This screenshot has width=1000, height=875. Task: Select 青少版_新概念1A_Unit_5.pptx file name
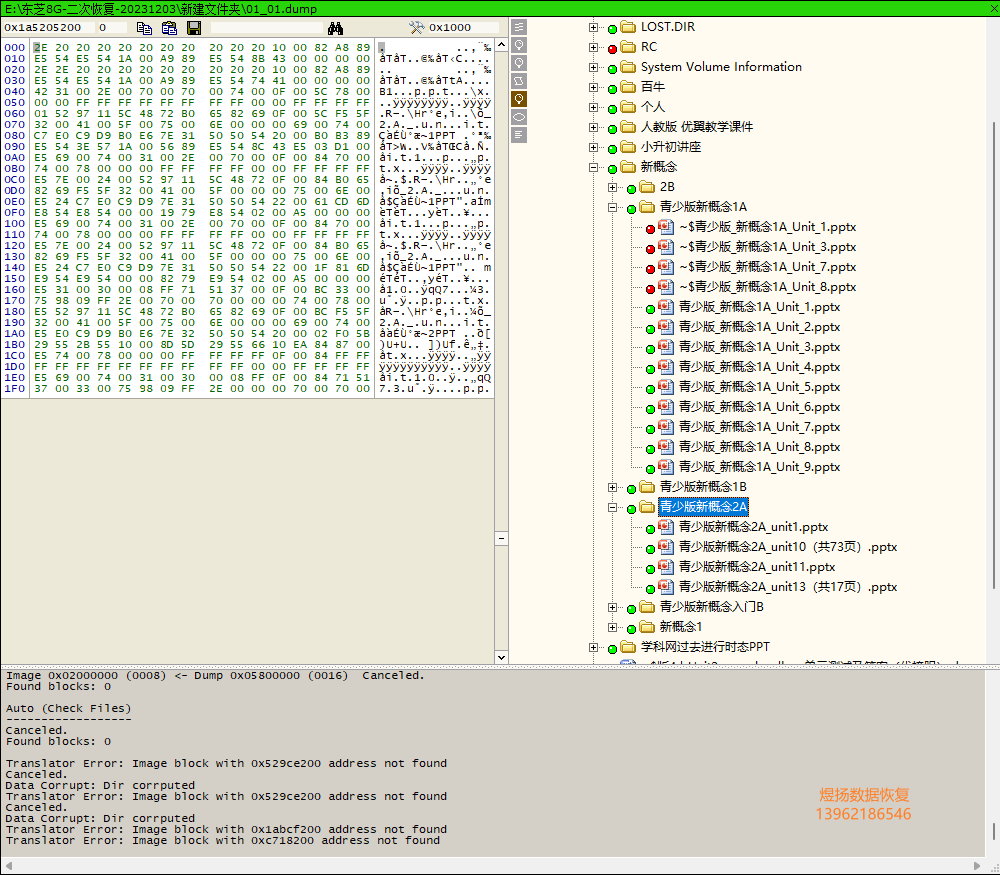[760, 387]
